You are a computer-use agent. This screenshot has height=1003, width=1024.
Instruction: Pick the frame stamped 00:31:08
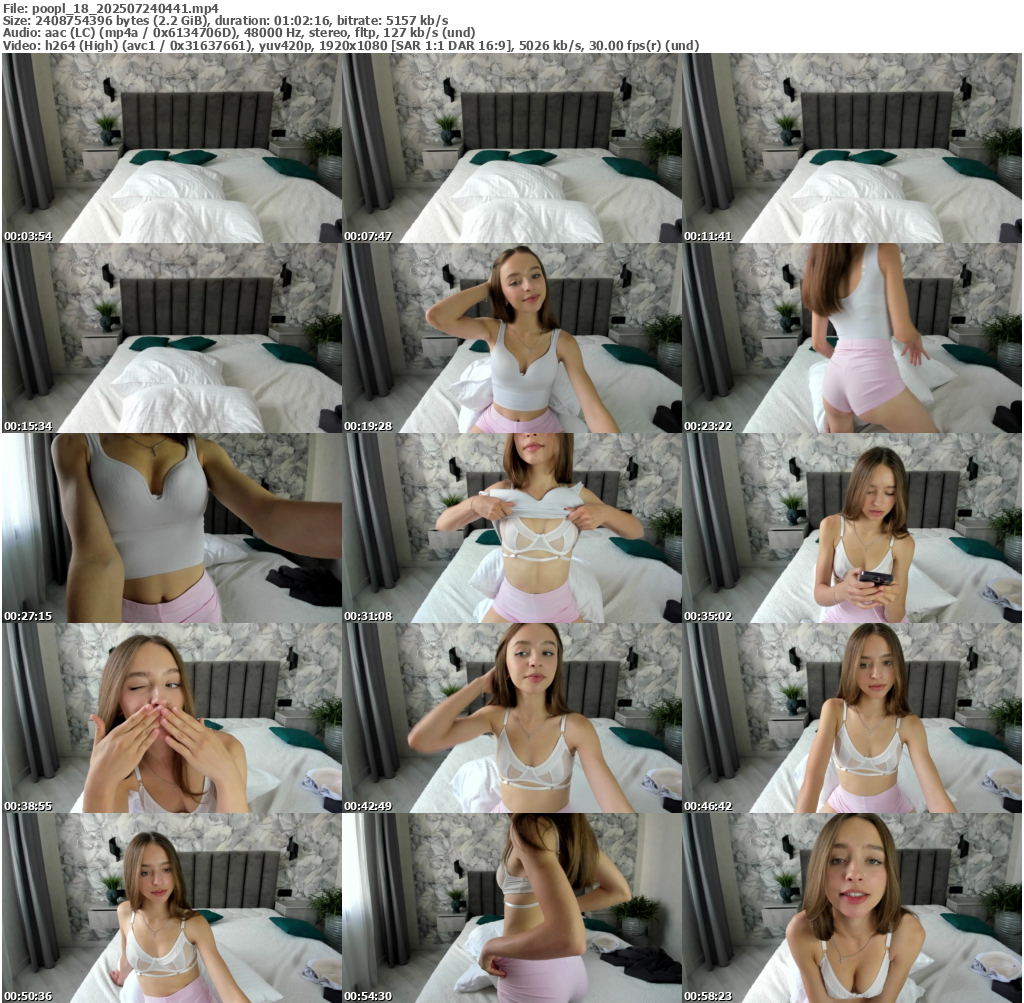(512, 528)
